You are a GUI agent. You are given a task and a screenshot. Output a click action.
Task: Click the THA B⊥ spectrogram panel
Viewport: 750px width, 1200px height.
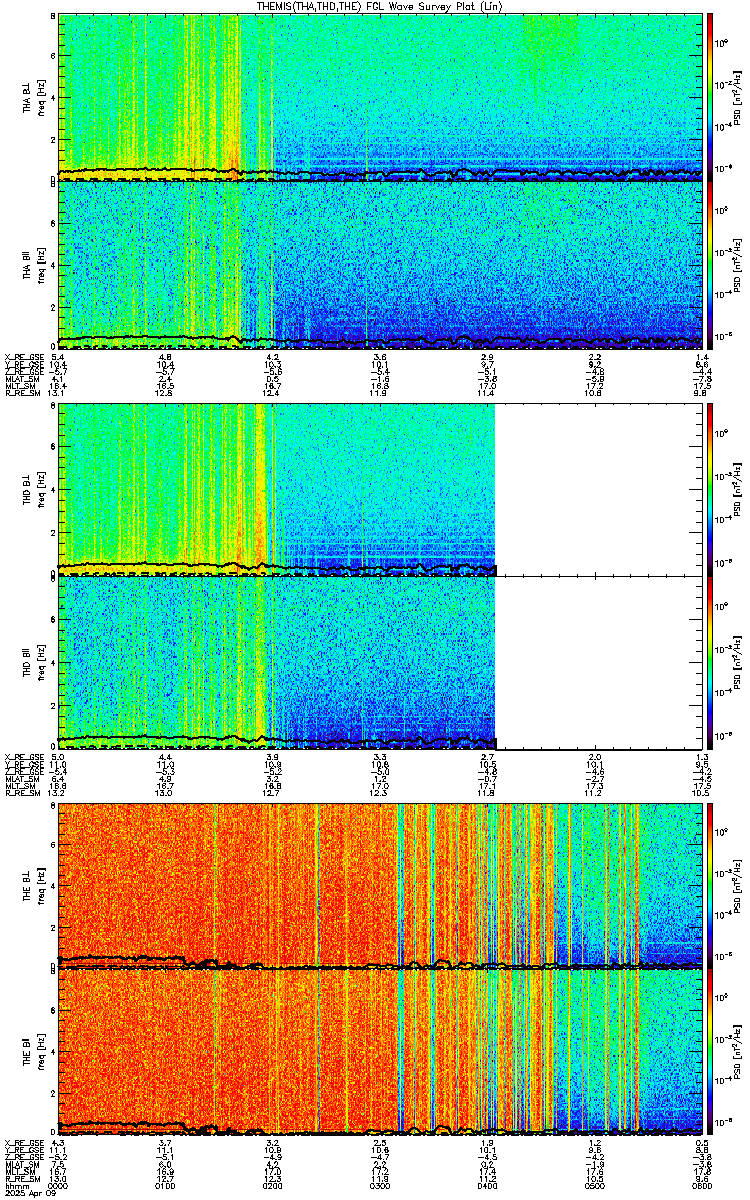point(381,97)
